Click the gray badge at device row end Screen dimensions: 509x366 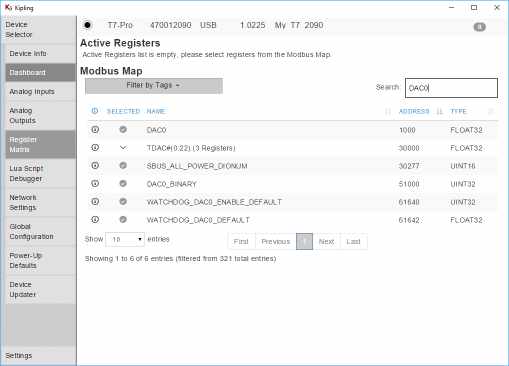(480, 27)
